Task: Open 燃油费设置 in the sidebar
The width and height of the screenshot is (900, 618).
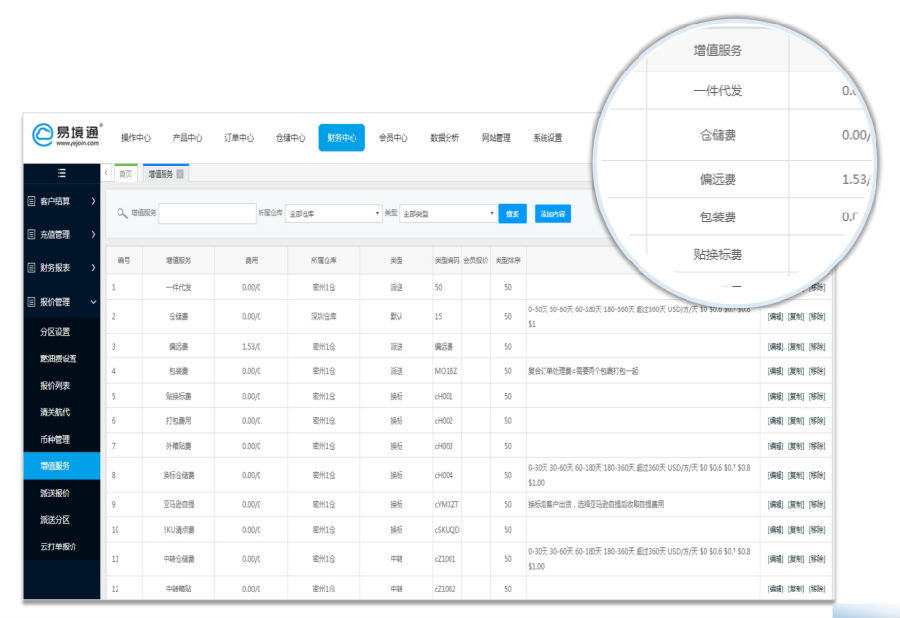Action: 58,359
